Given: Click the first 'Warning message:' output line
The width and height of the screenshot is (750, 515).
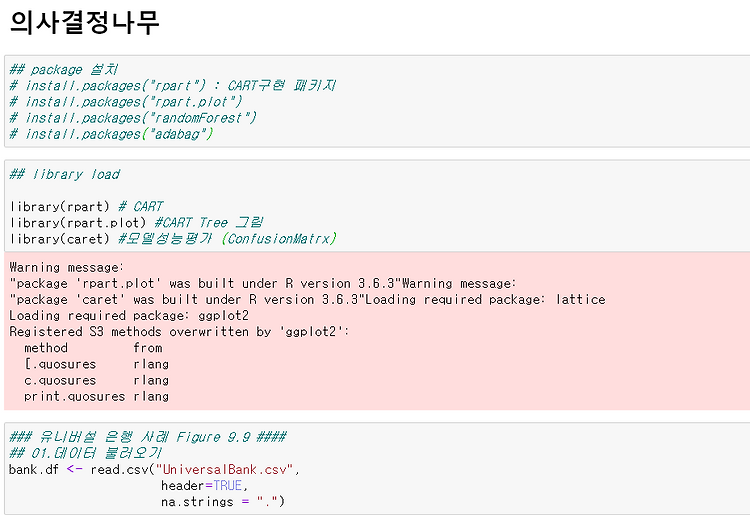Looking at the screenshot, I should click(x=66, y=267).
